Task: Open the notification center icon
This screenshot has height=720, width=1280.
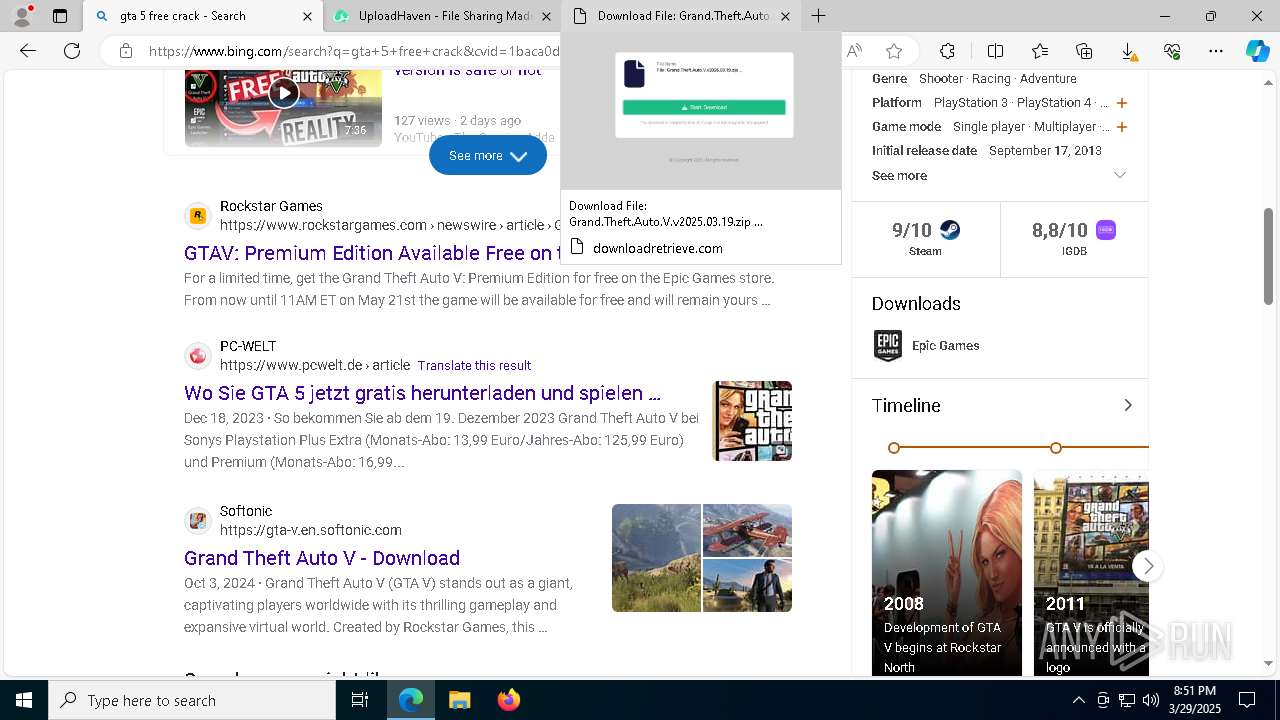Action: pyautogui.click(x=1247, y=700)
